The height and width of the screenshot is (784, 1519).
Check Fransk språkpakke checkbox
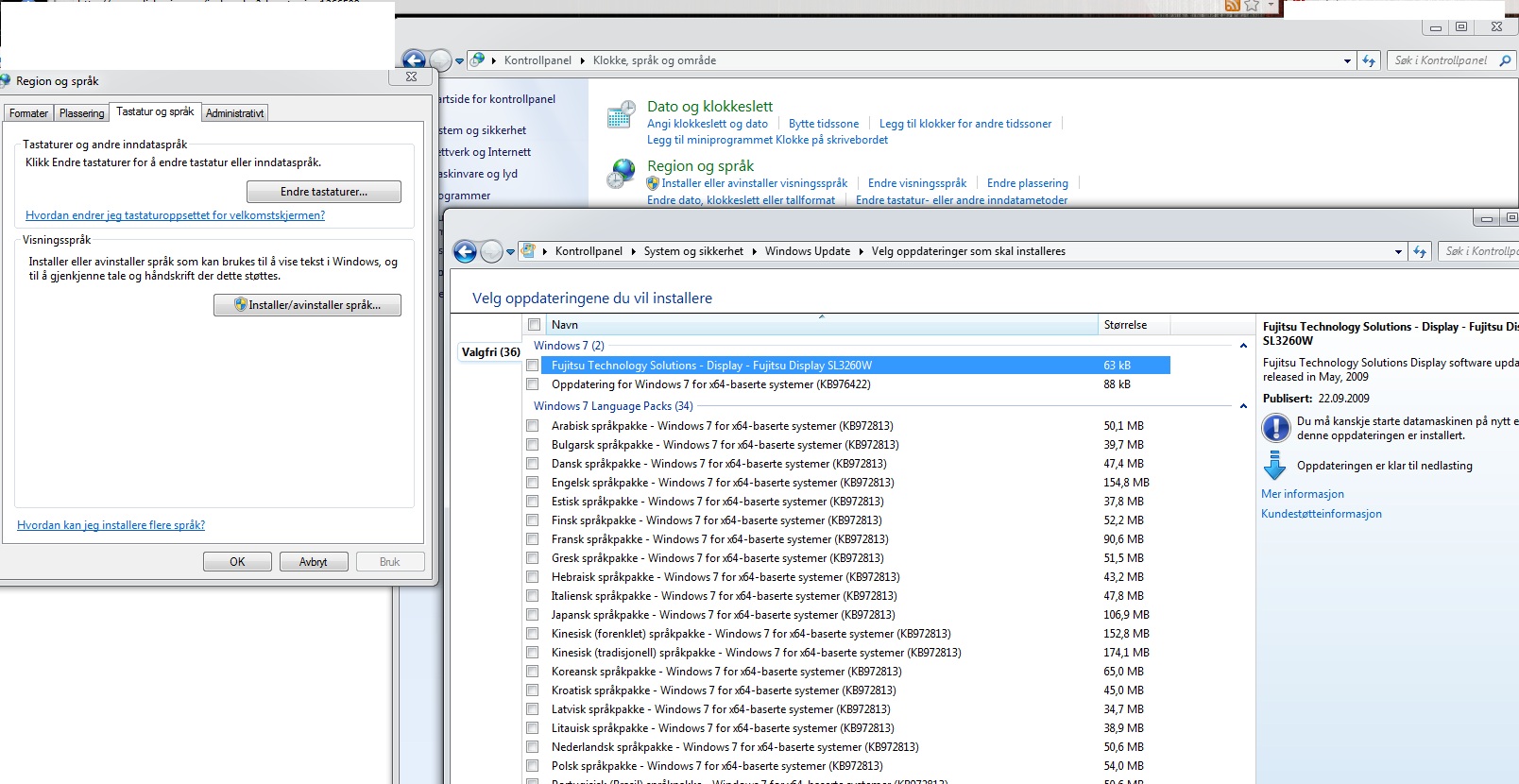[x=533, y=539]
